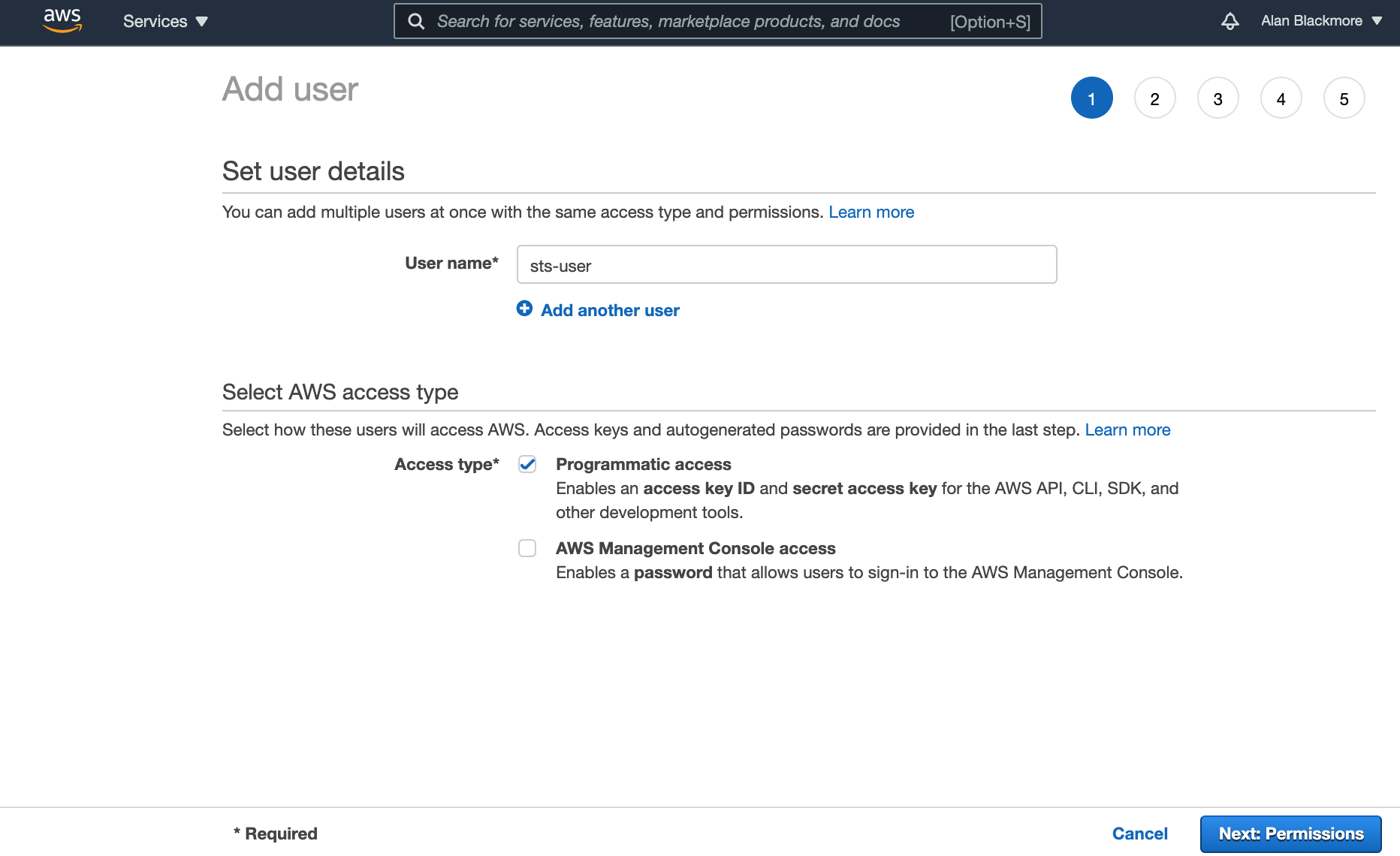The width and height of the screenshot is (1400, 856).
Task: Click step 4 circle in the progress indicator
Action: tap(1281, 98)
